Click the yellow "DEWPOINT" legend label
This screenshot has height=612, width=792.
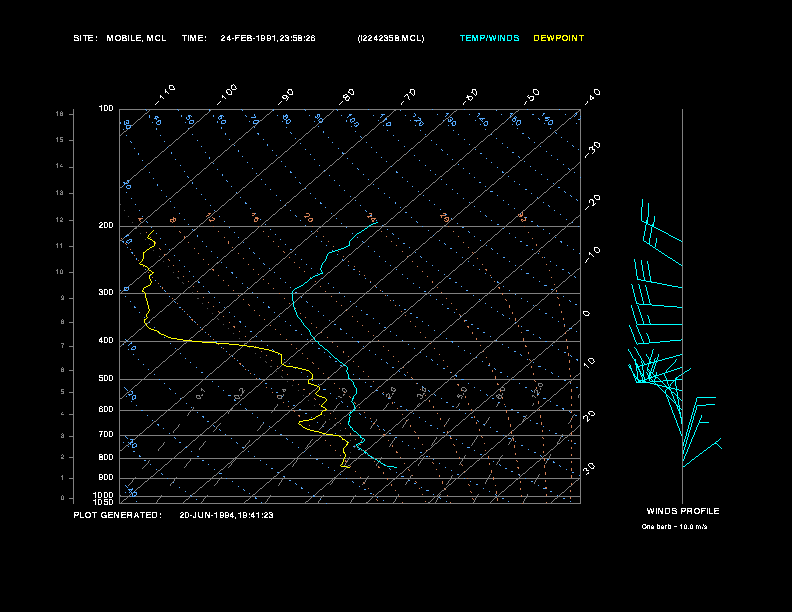(559, 38)
